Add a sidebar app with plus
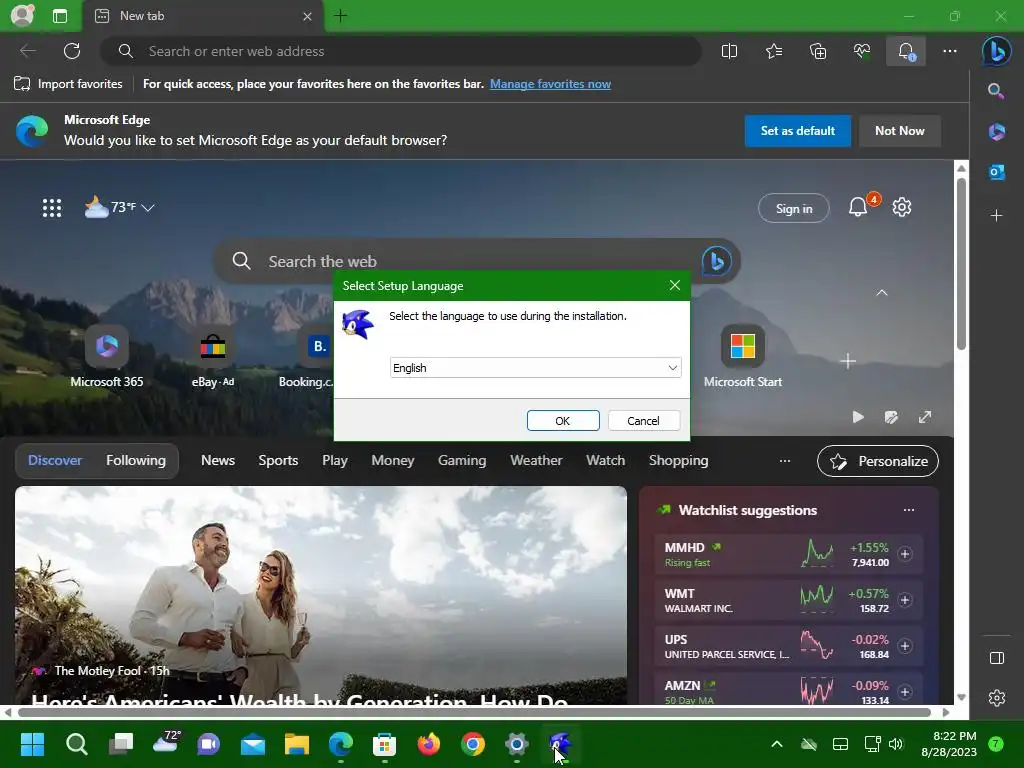Image resolution: width=1024 pixels, height=768 pixels. (997, 216)
